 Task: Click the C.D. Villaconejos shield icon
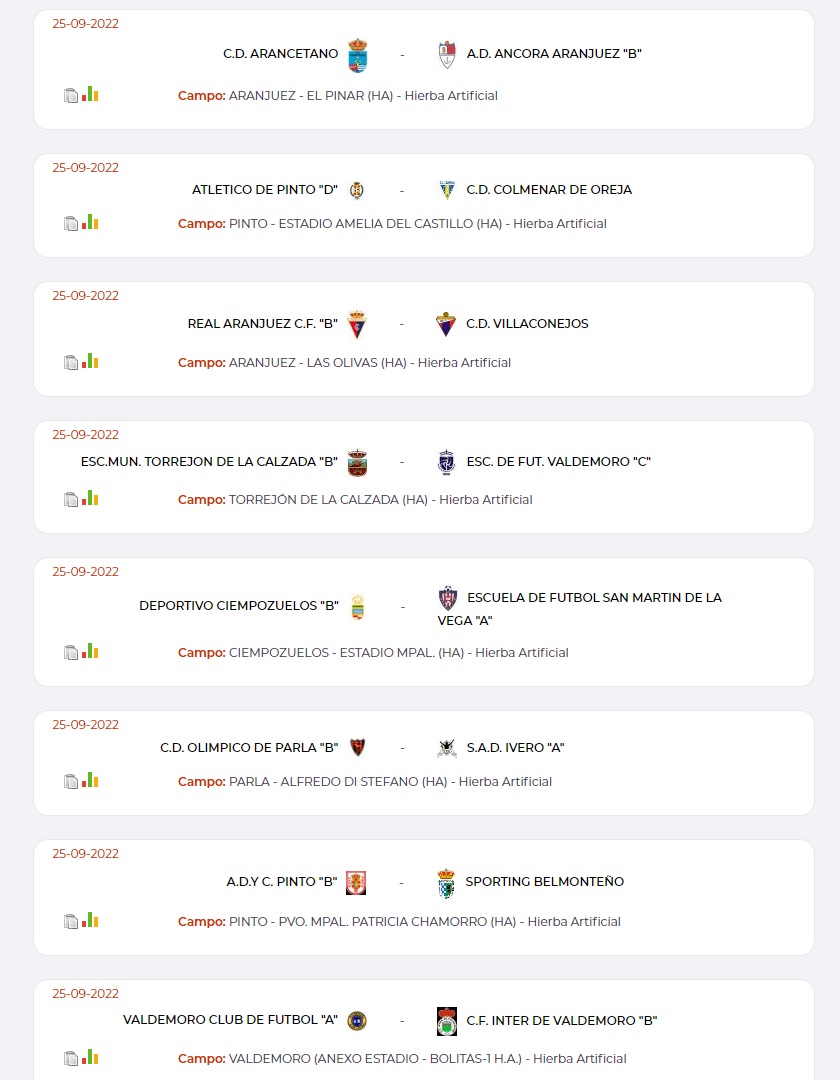tap(447, 324)
